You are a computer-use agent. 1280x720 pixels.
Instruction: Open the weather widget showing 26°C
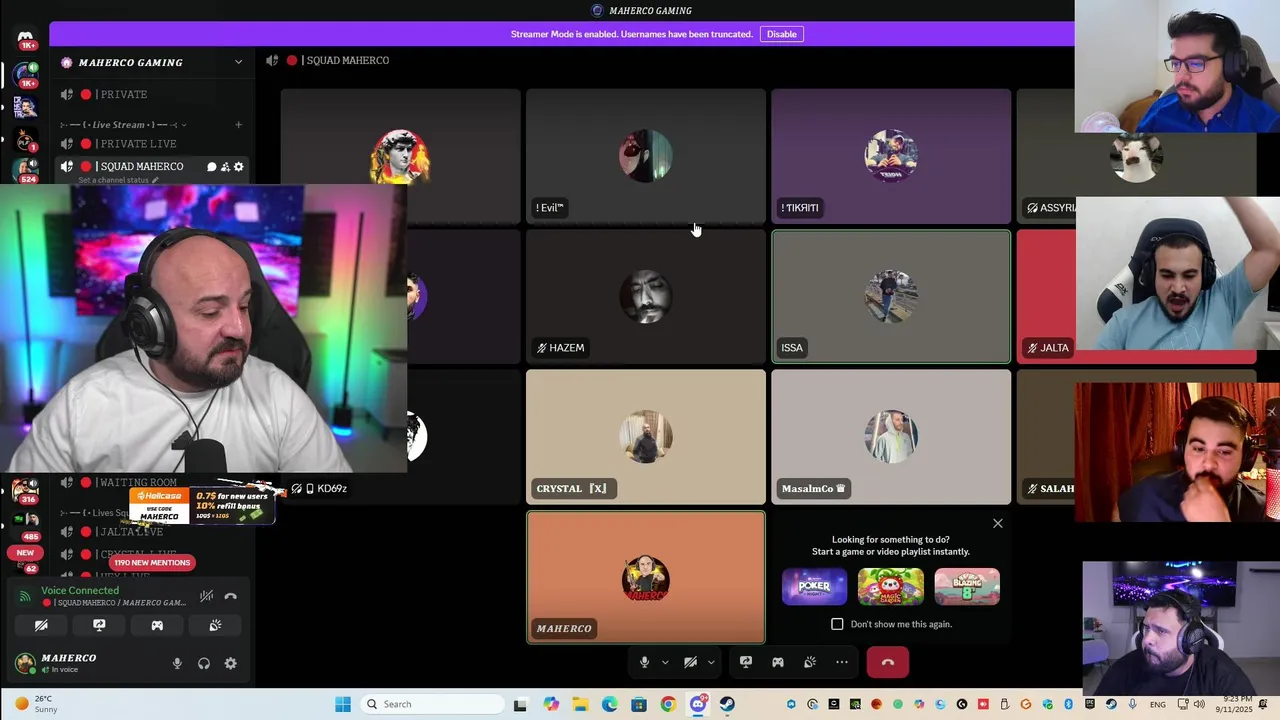[x=34, y=704]
